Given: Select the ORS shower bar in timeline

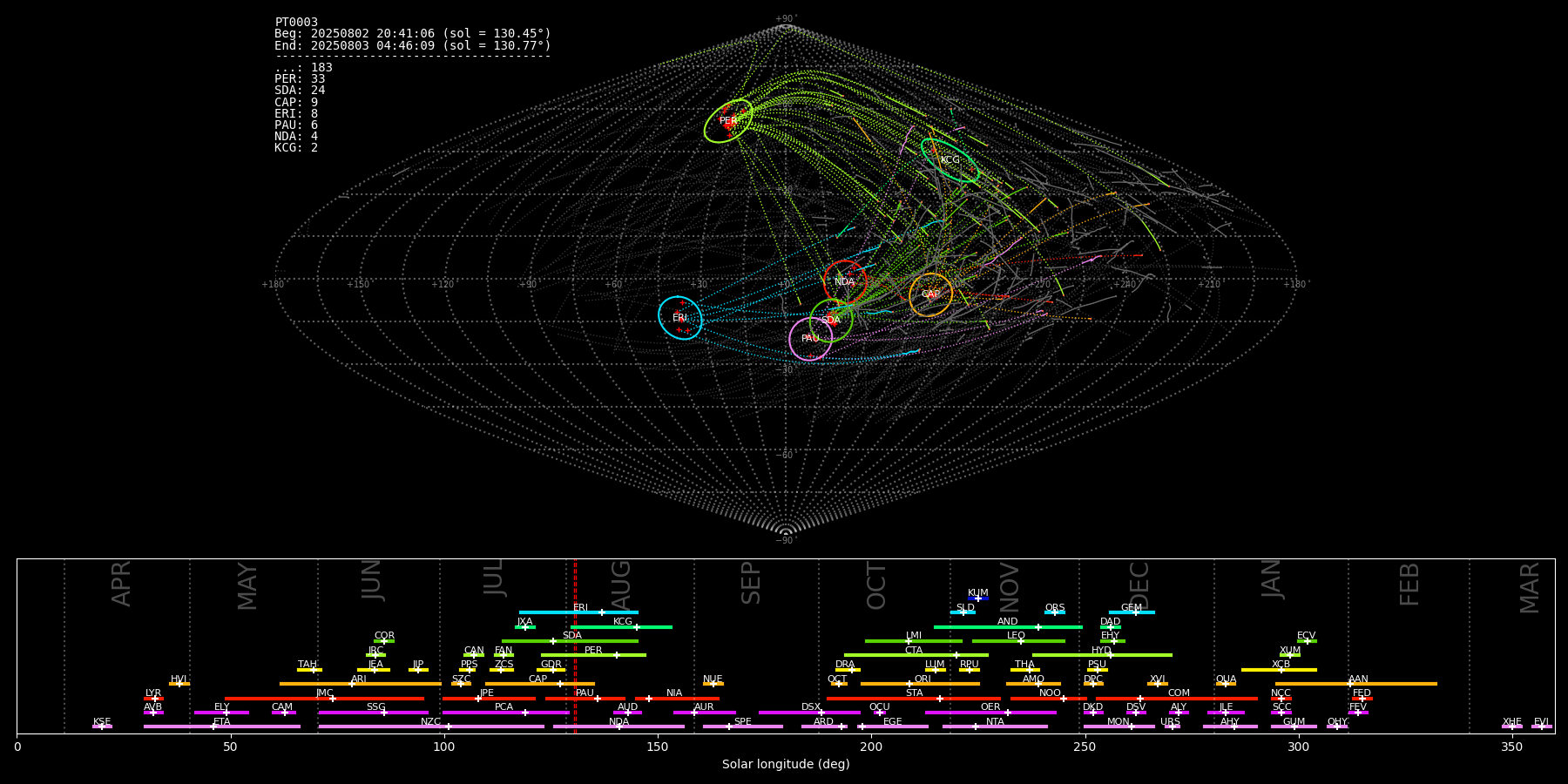Looking at the screenshot, I should click(1055, 612).
